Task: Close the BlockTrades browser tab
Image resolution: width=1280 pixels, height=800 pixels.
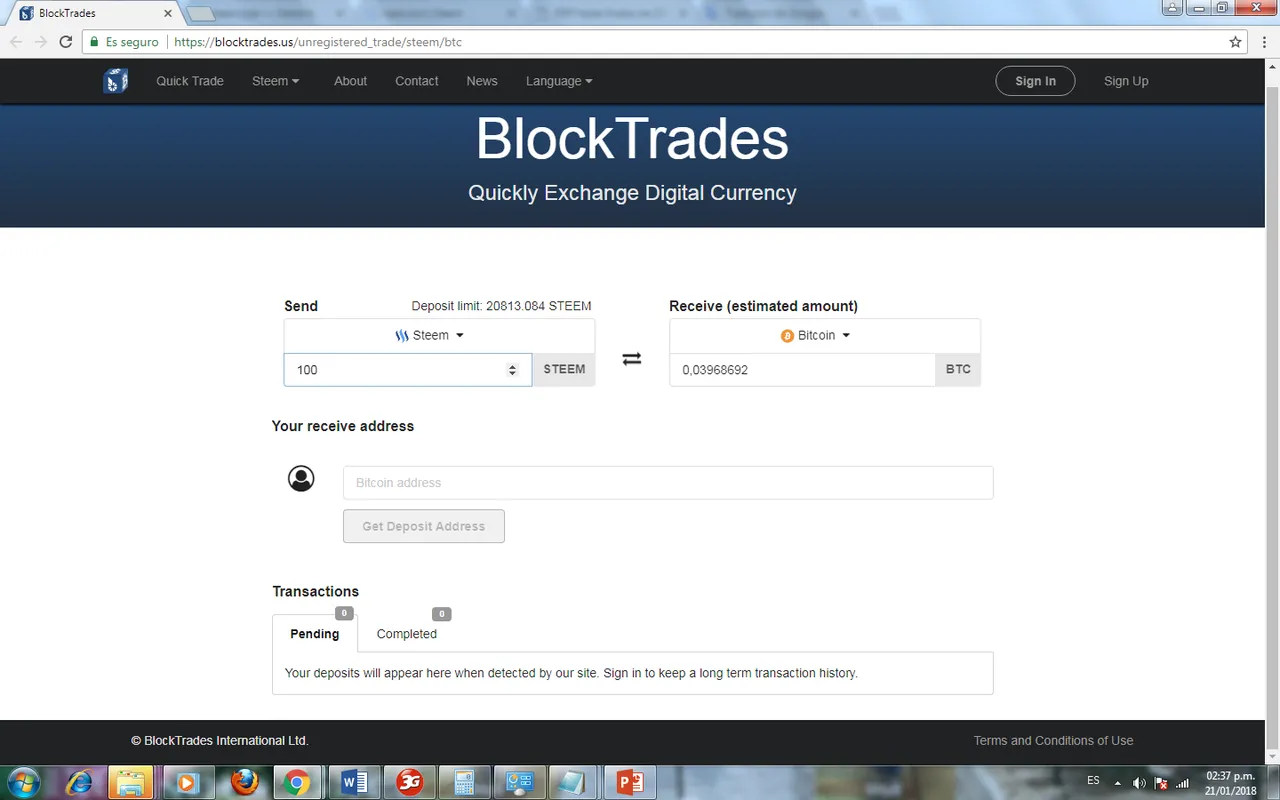Action: pyautogui.click(x=168, y=14)
